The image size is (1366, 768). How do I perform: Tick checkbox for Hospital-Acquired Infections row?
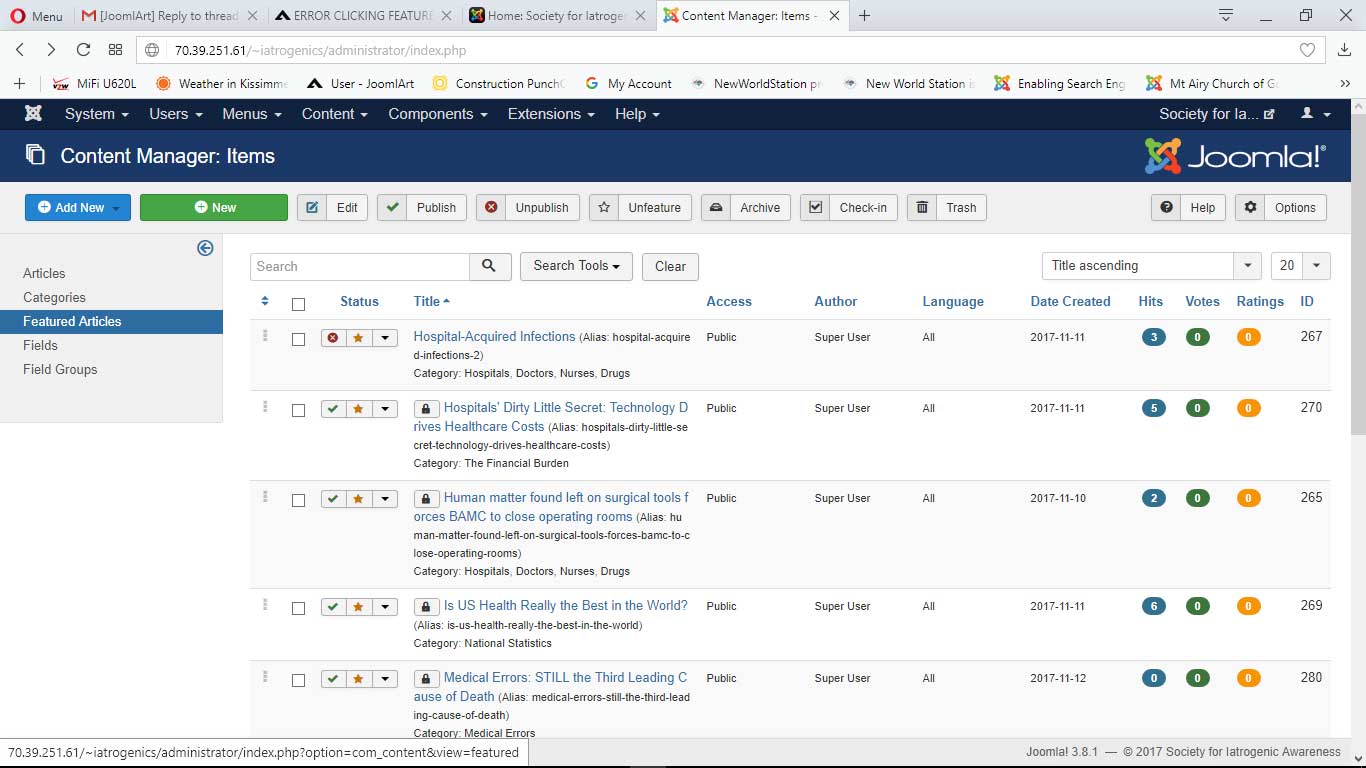(298, 340)
